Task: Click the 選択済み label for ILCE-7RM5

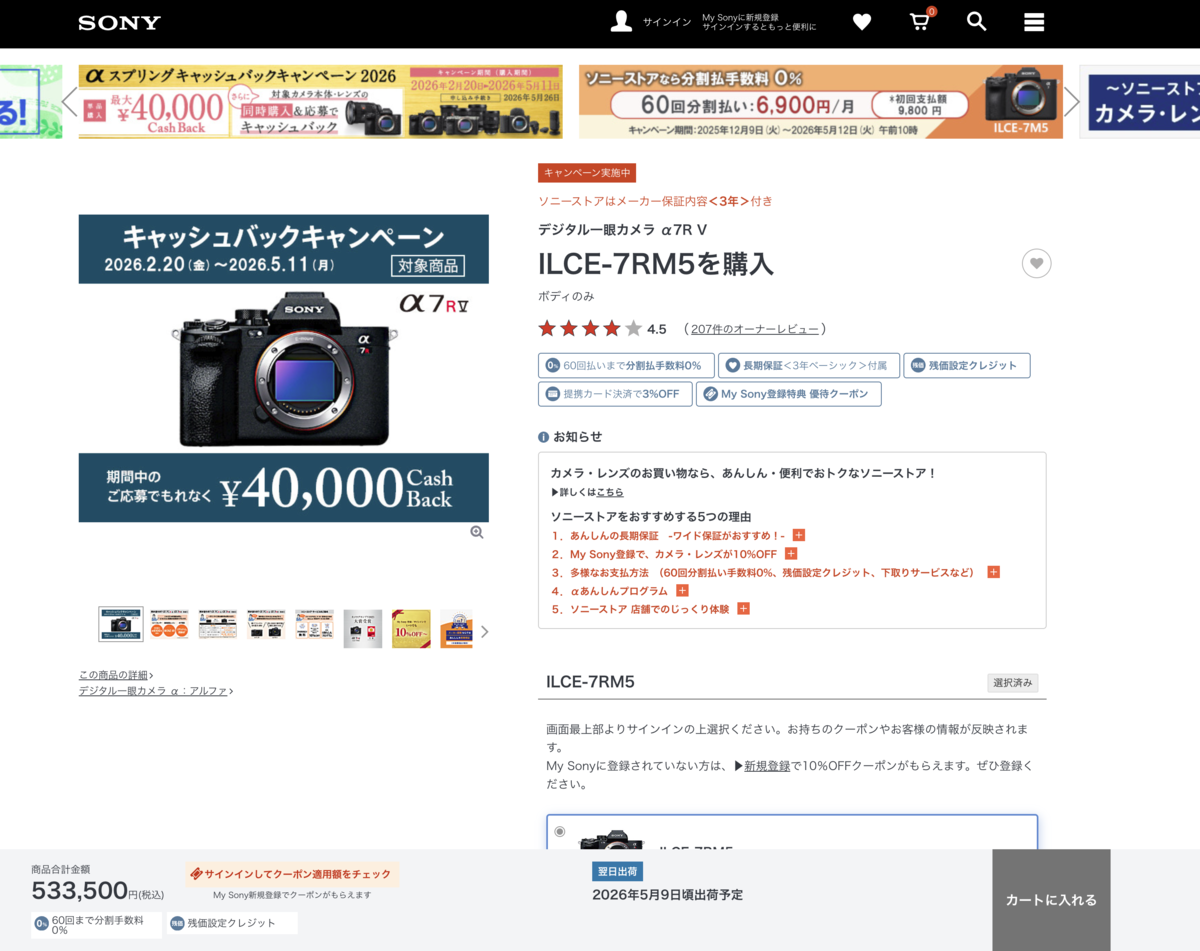Action: point(1013,683)
